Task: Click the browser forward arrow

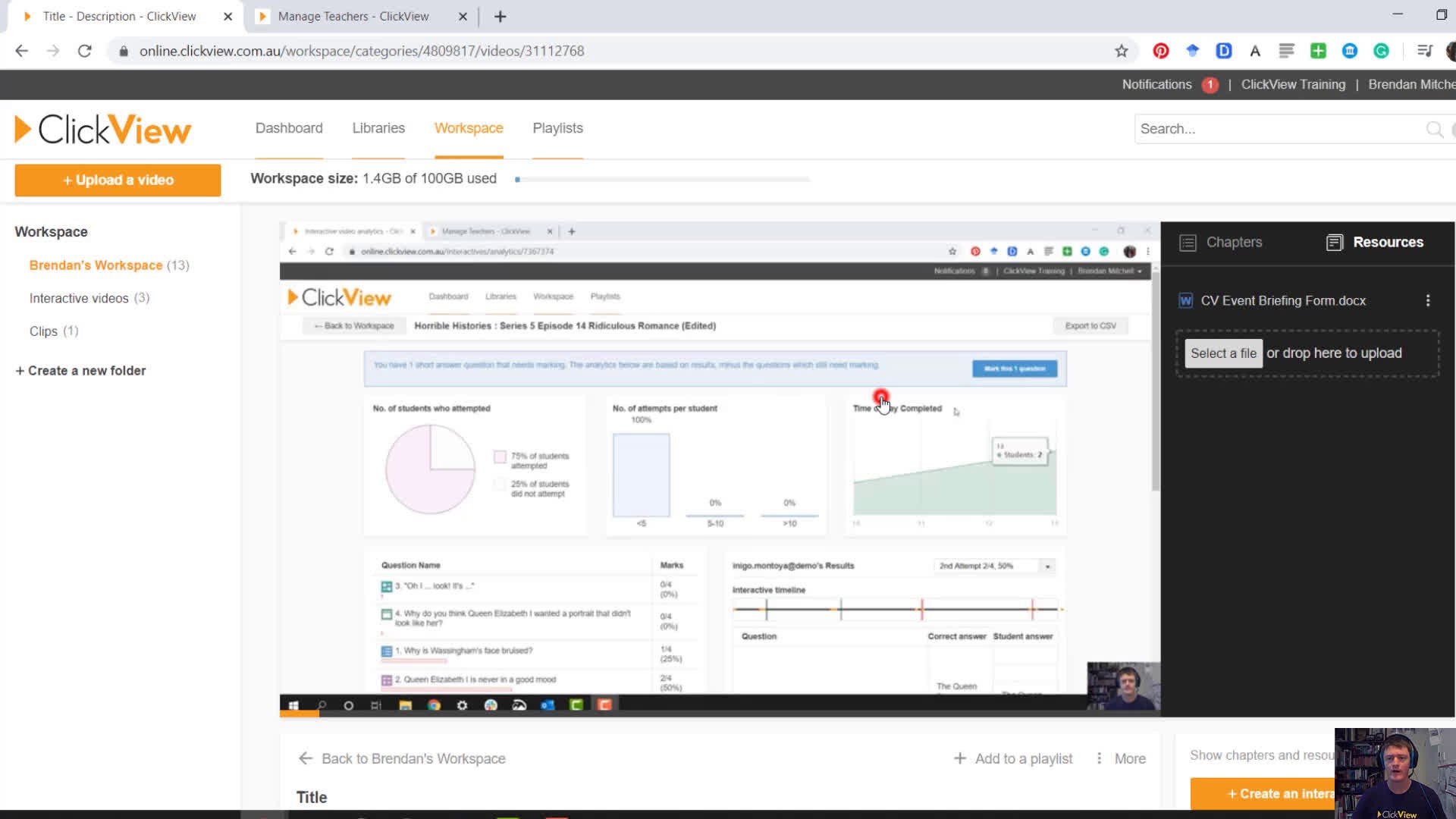Action: pyautogui.click(x=52, y=51)
